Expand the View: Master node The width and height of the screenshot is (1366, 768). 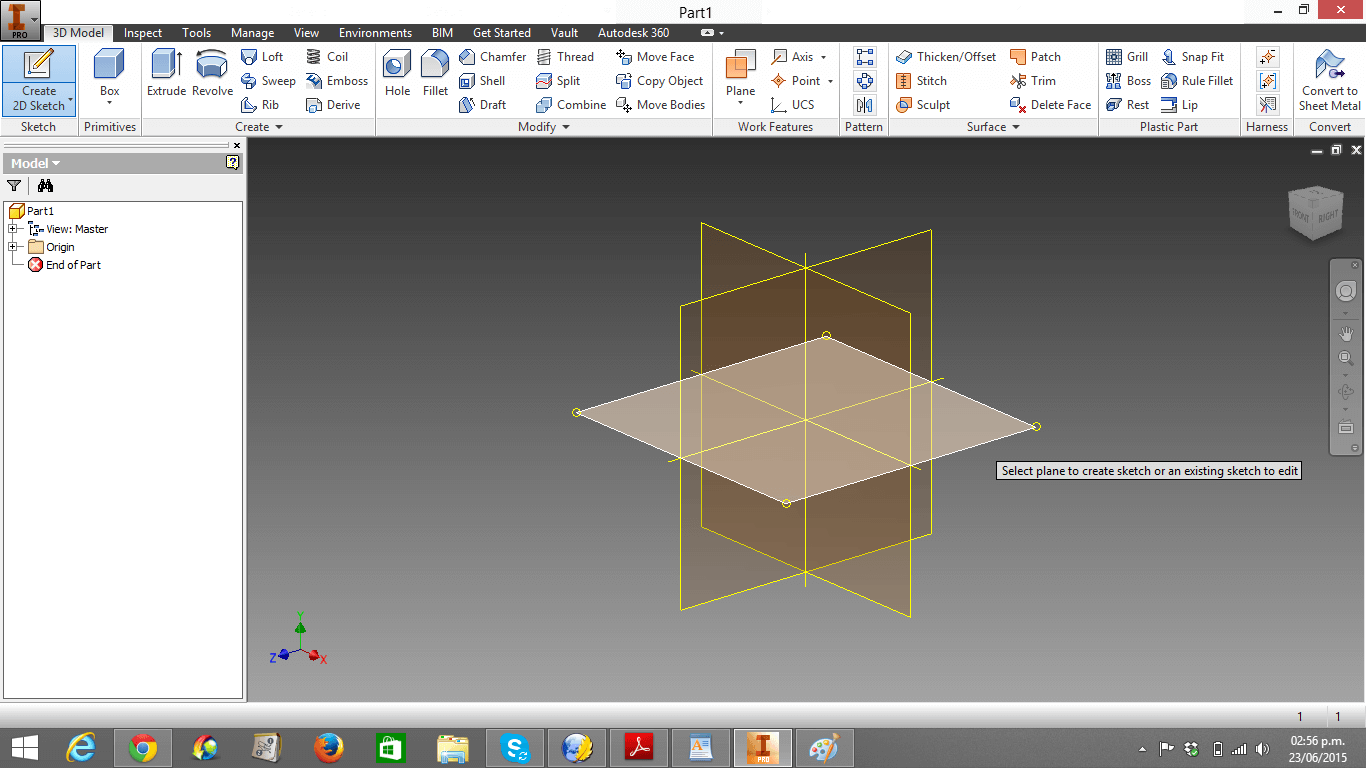(13, 229)
